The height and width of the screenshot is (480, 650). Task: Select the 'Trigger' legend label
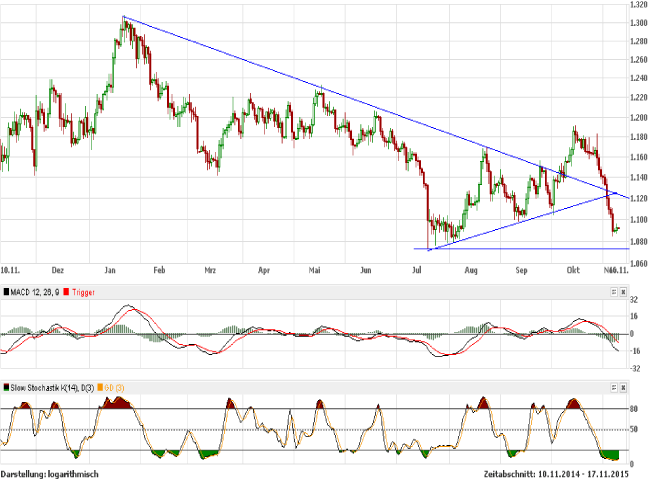[x=84, y=291]
